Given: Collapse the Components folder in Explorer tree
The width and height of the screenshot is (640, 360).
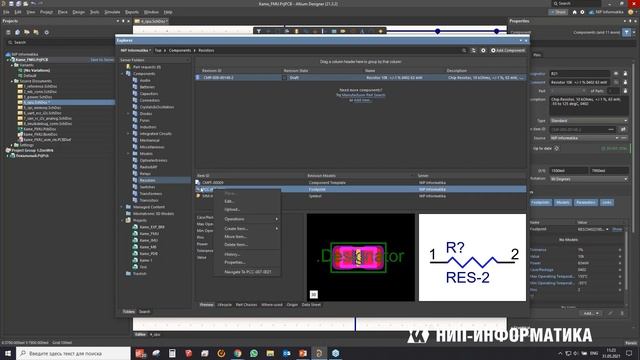Looking at the screenshot, I should (x=122, y=74).
